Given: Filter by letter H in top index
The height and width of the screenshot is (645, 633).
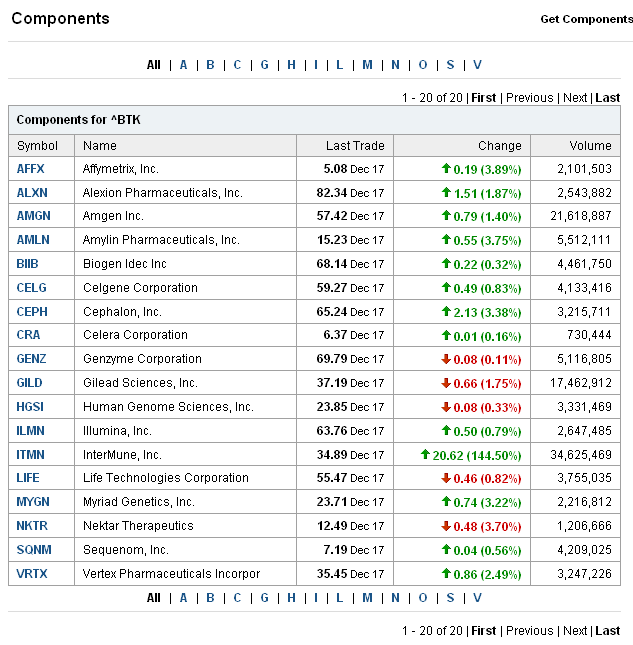Looking at the screenshot, I should tap(291, 65).
